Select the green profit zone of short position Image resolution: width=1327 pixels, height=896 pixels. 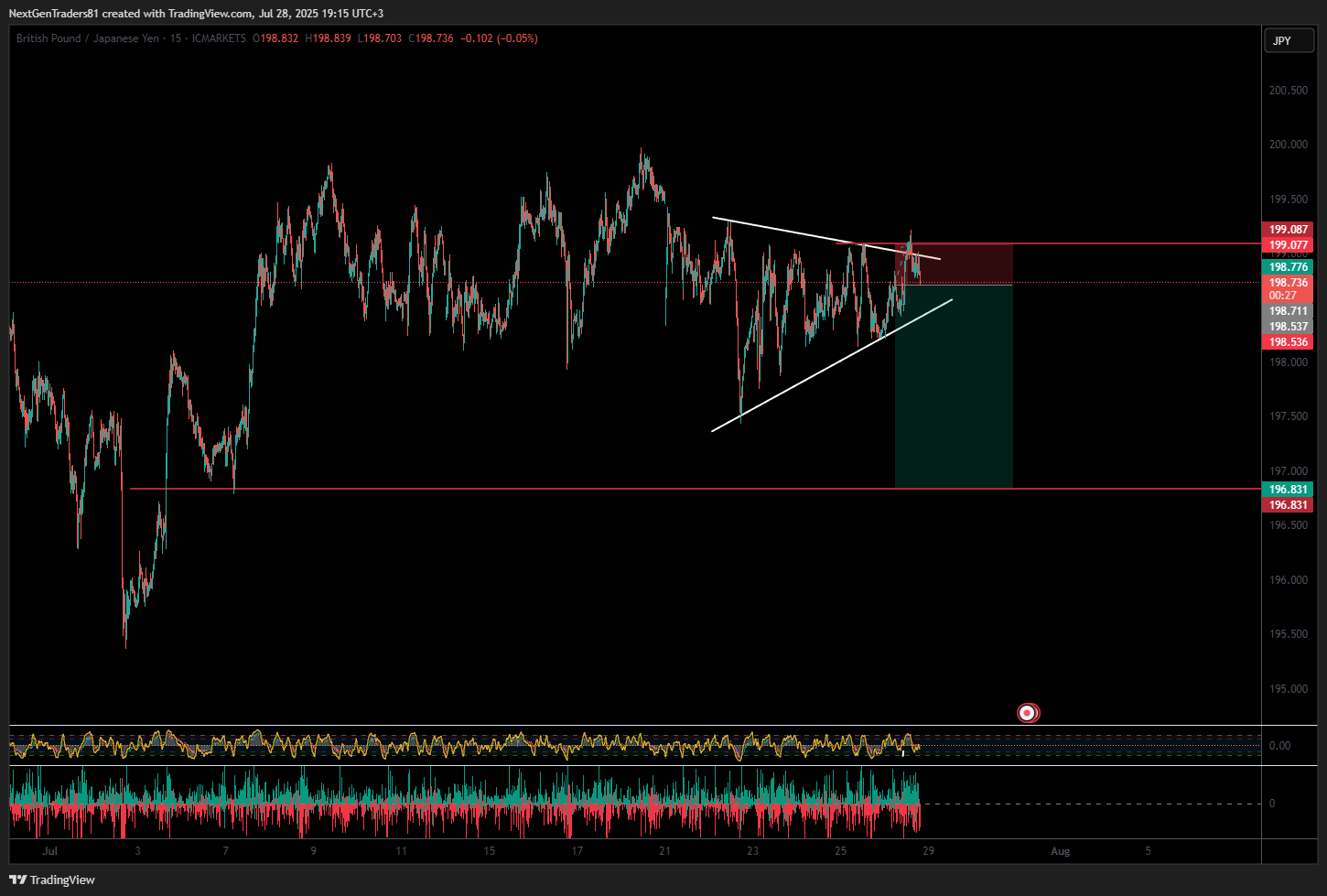pos(954,386)
